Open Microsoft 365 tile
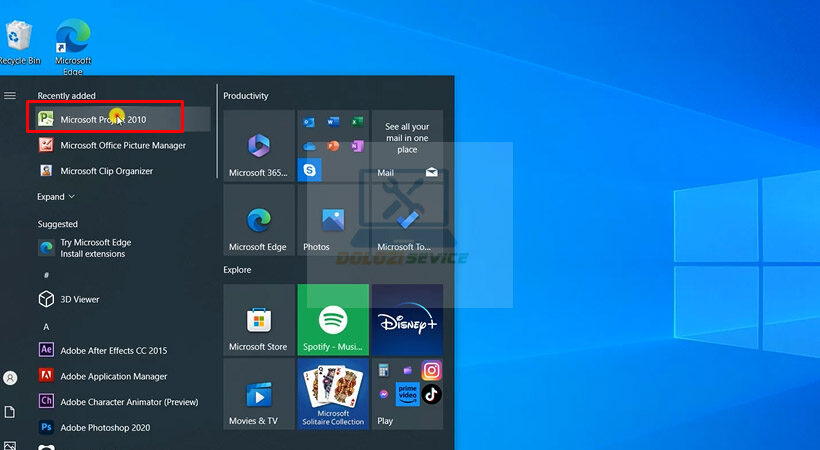This screenshot has width=820, height=450. [x=258, y=146]
